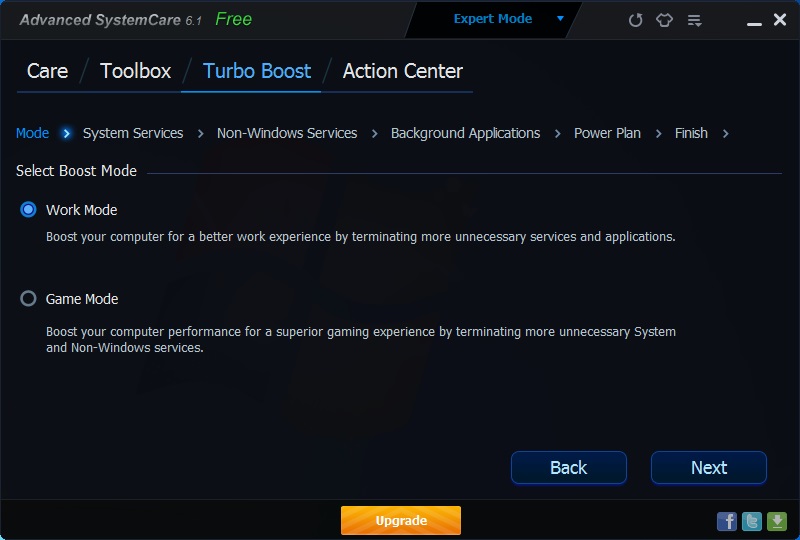Select the Turbo Boost tab
800x540 pixels.
[257, 71]
